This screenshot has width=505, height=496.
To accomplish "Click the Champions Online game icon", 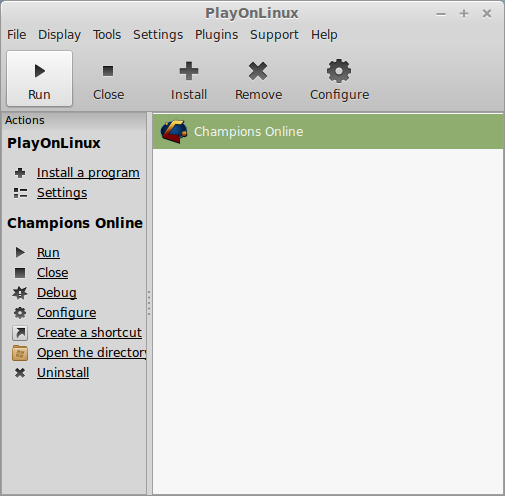I will (x=174, y=132).
